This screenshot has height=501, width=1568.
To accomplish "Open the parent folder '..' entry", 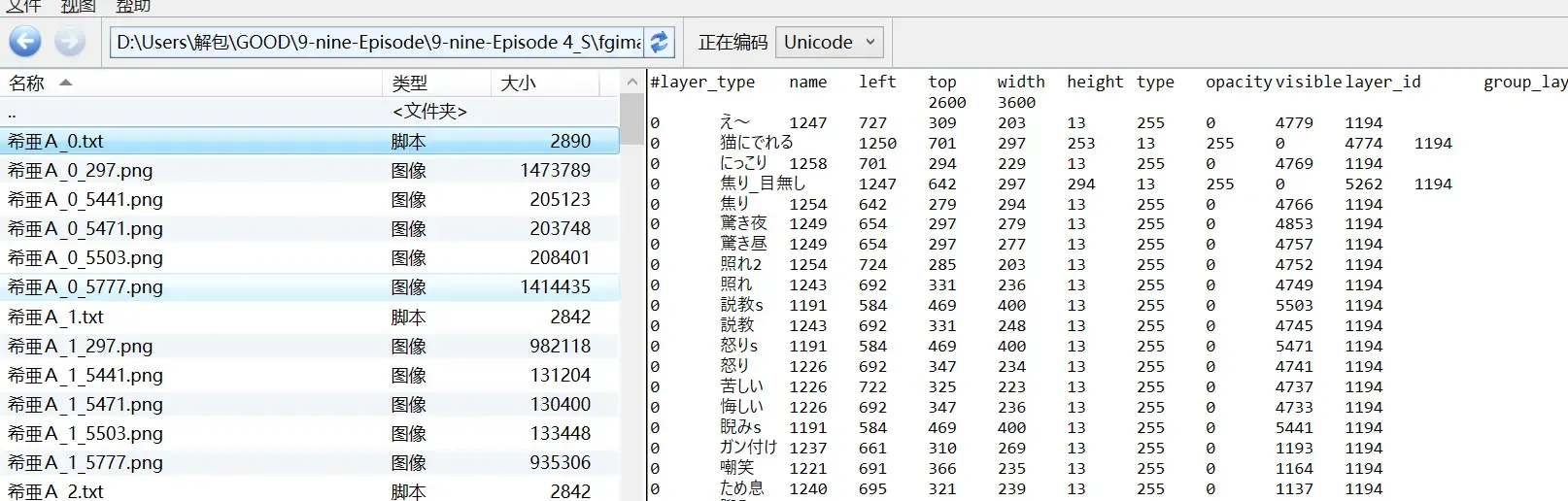I will tap(310, 112).
